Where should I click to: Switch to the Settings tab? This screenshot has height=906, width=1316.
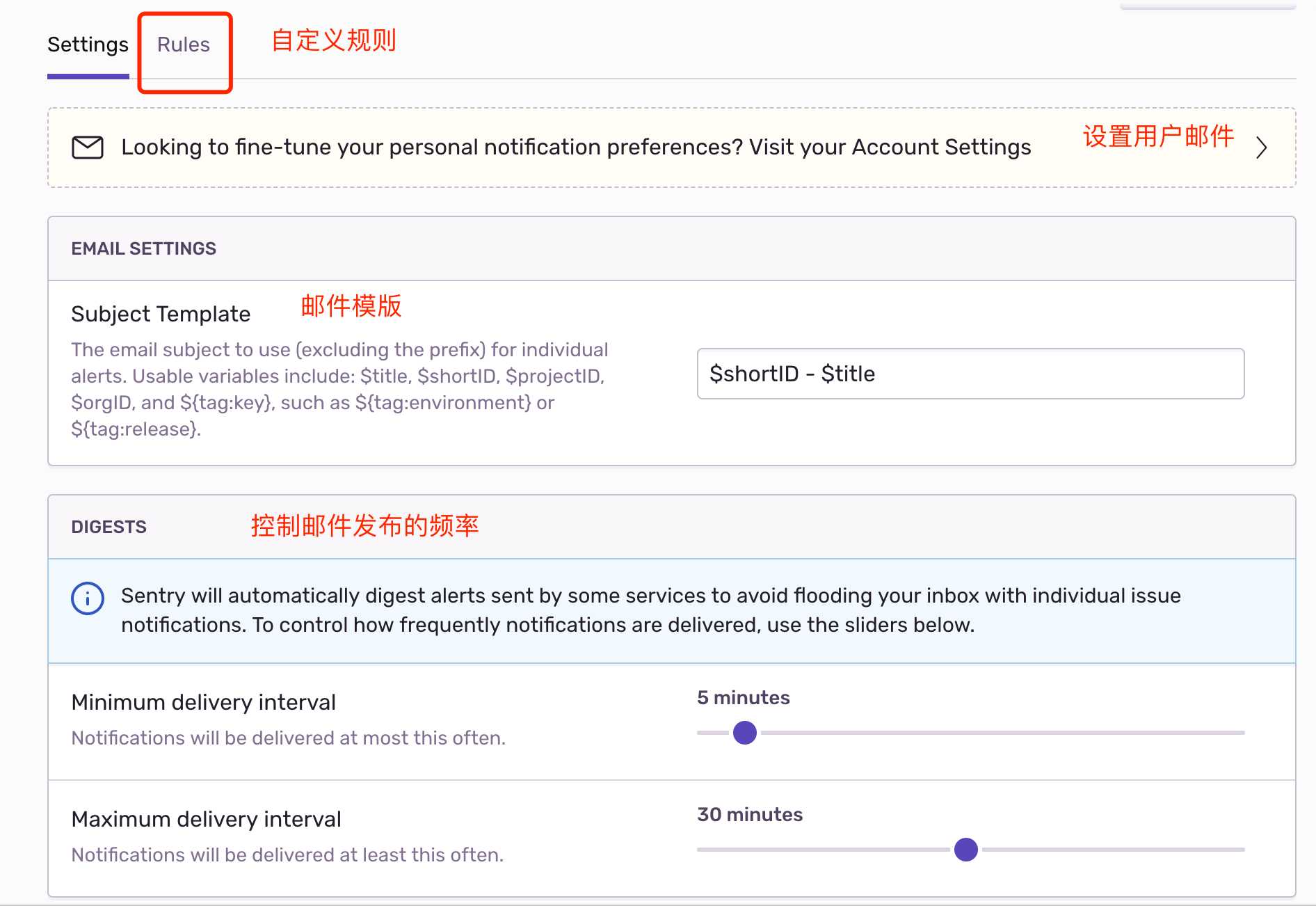click(88, 45)
